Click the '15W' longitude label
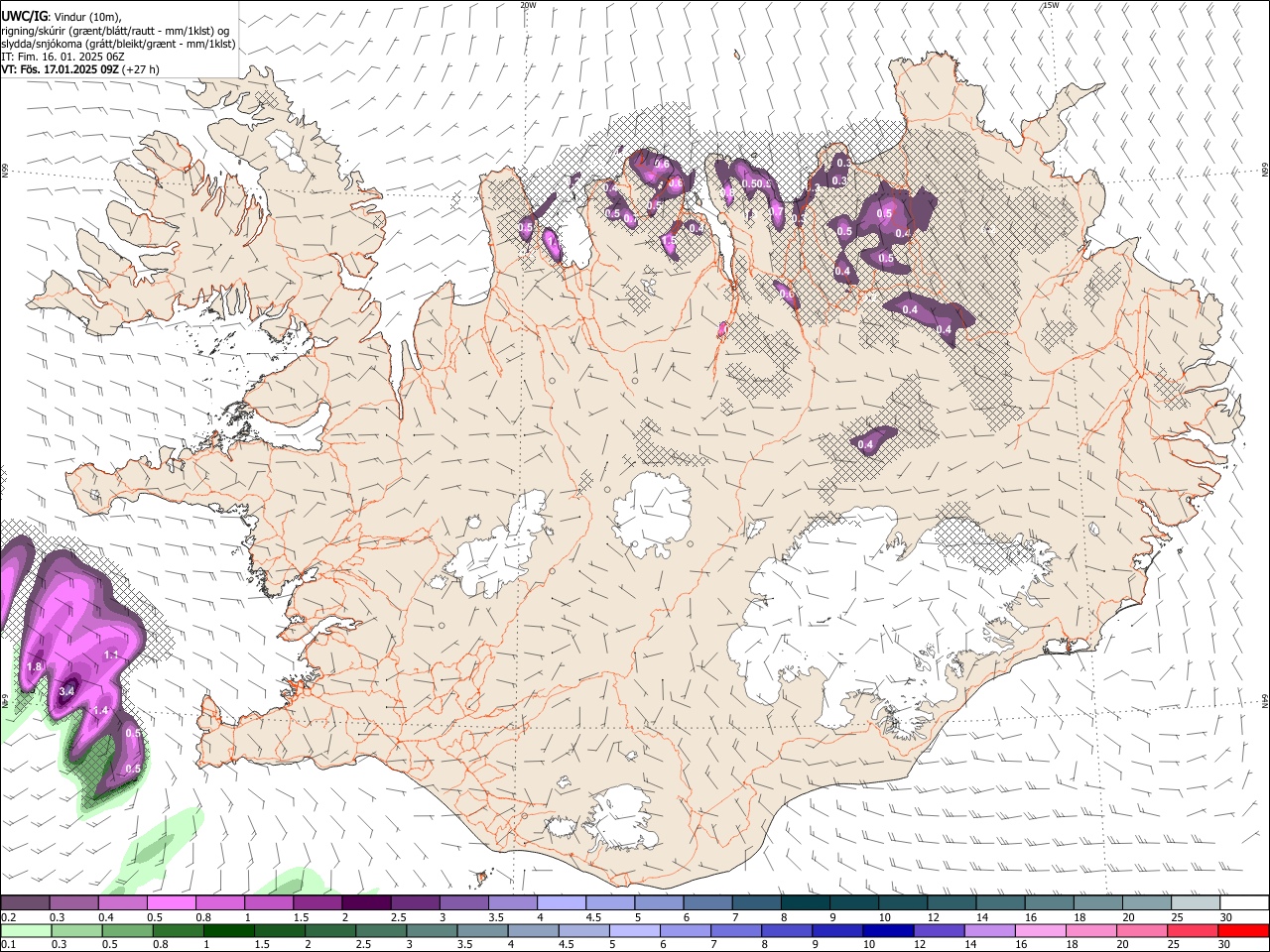 1052,5
